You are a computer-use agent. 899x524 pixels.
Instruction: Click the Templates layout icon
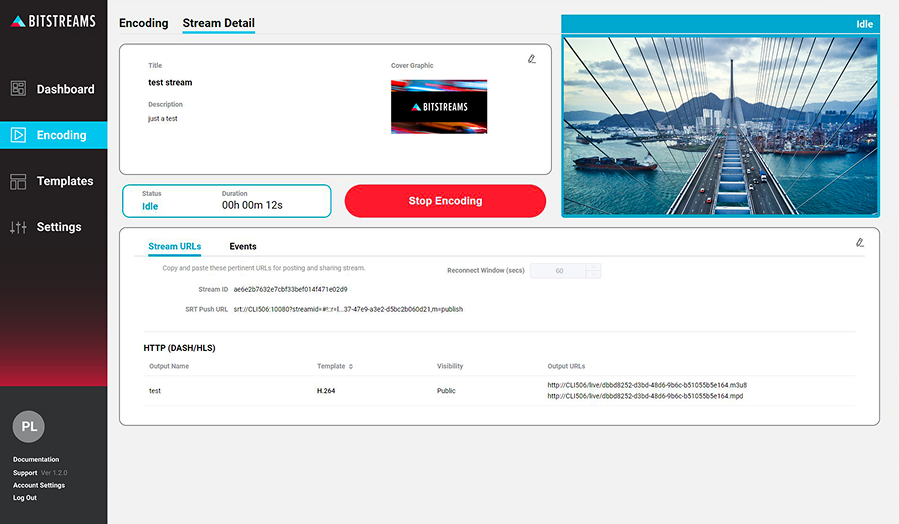[x=18, y=182]
